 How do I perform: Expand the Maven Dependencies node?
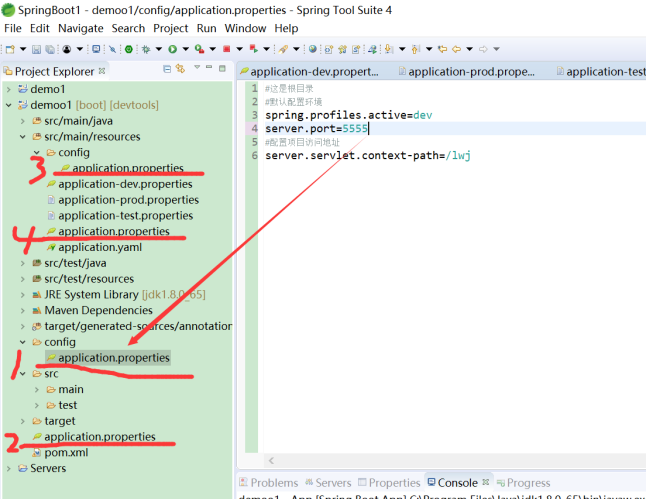(23, 311)
